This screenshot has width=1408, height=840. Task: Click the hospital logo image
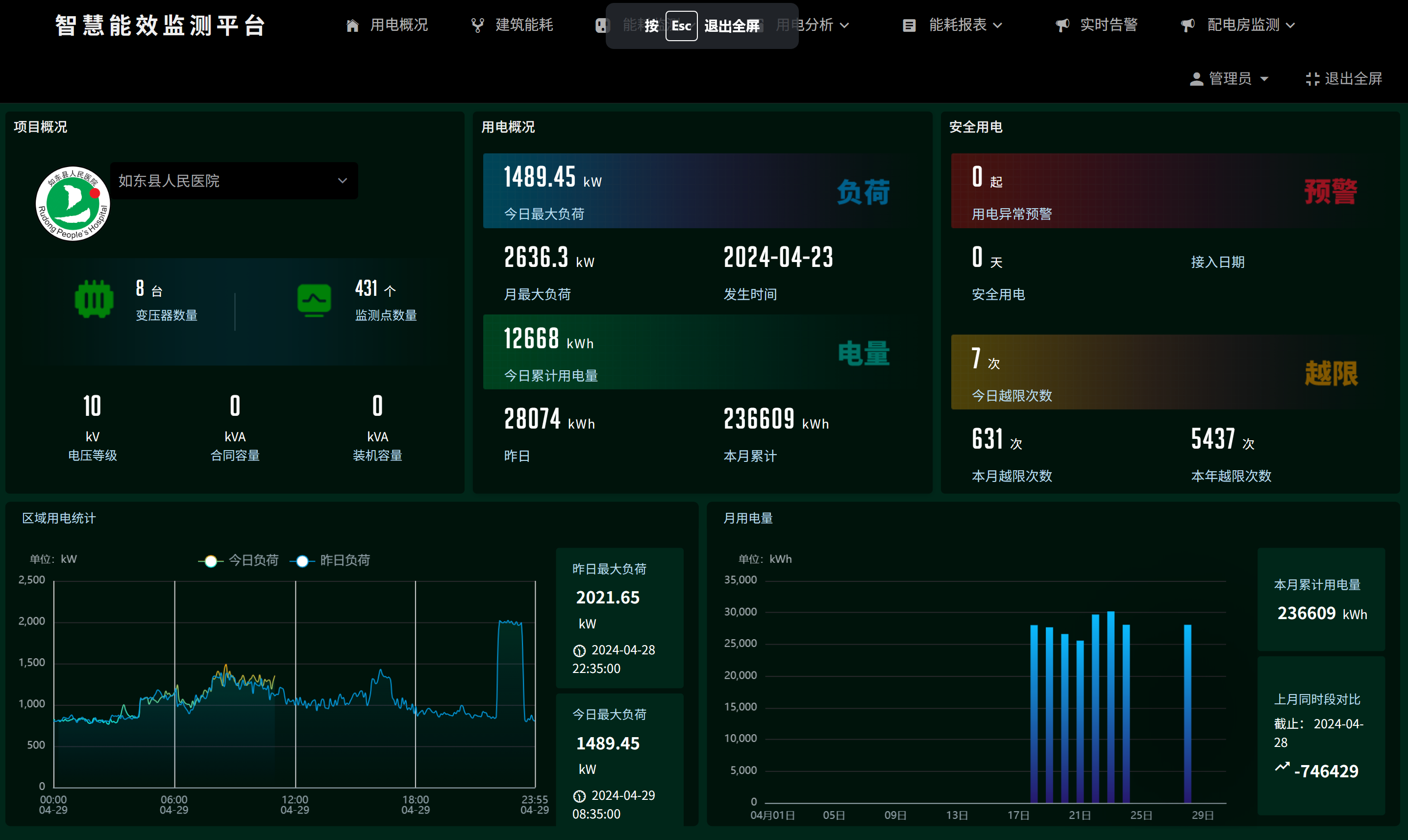[x=73, y=204]
